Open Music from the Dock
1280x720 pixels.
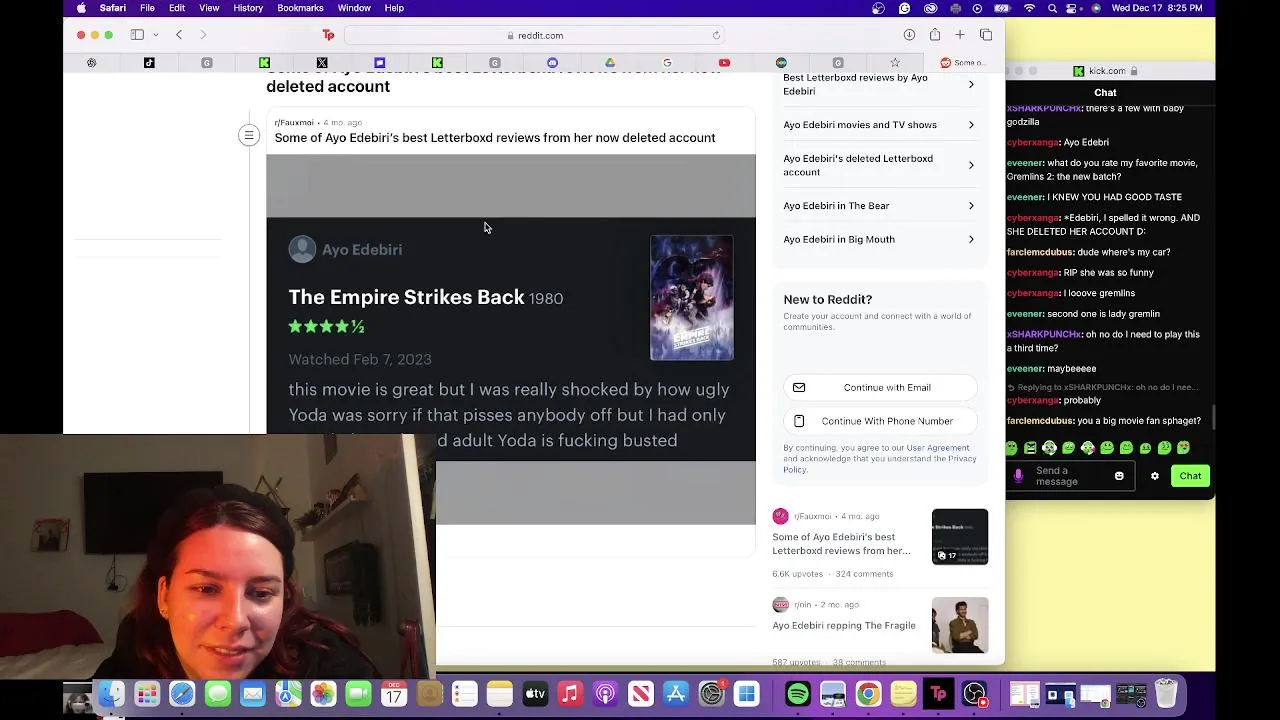coord(570,694)
